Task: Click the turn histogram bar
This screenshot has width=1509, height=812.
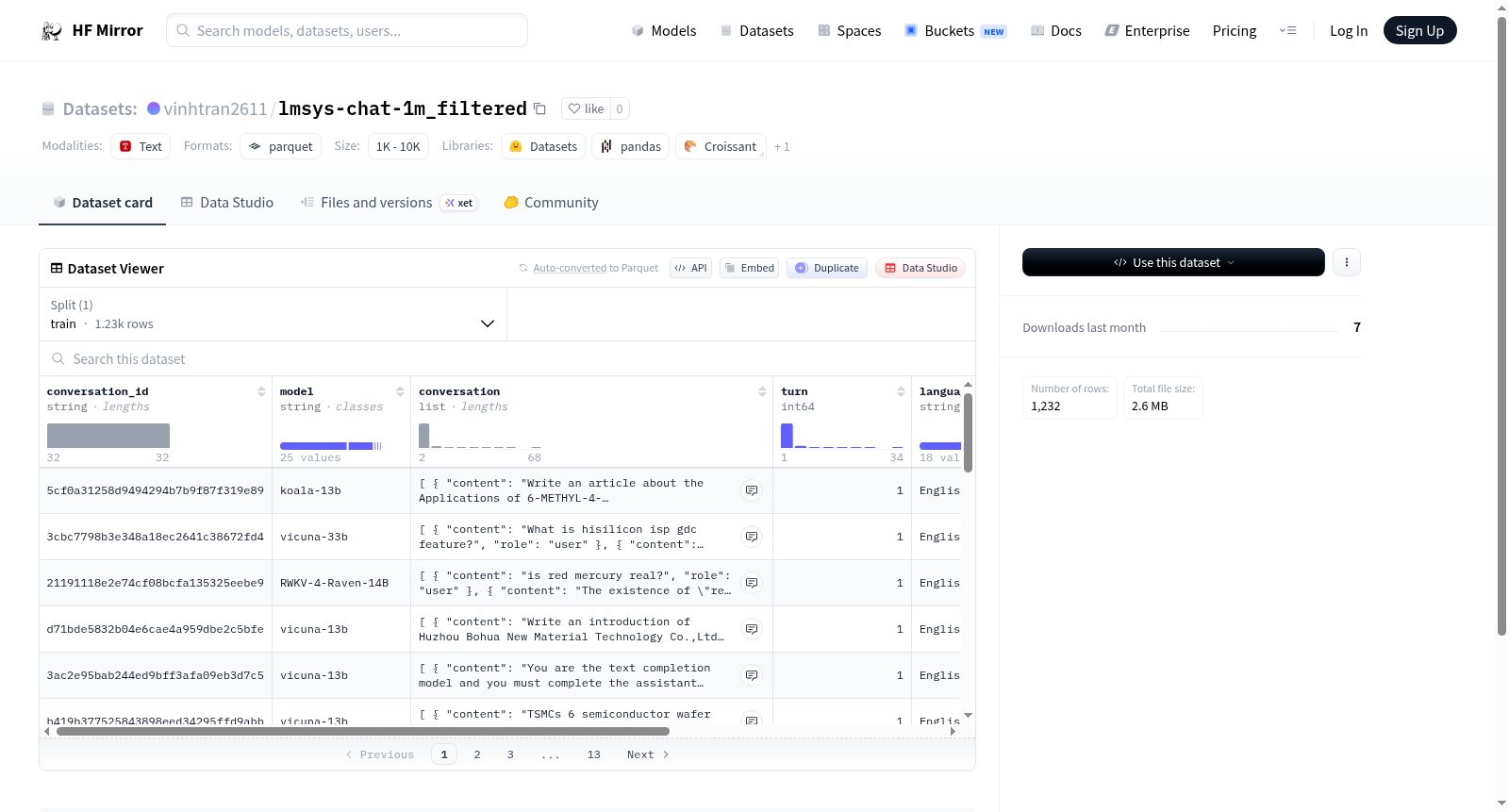Action: 787,436
